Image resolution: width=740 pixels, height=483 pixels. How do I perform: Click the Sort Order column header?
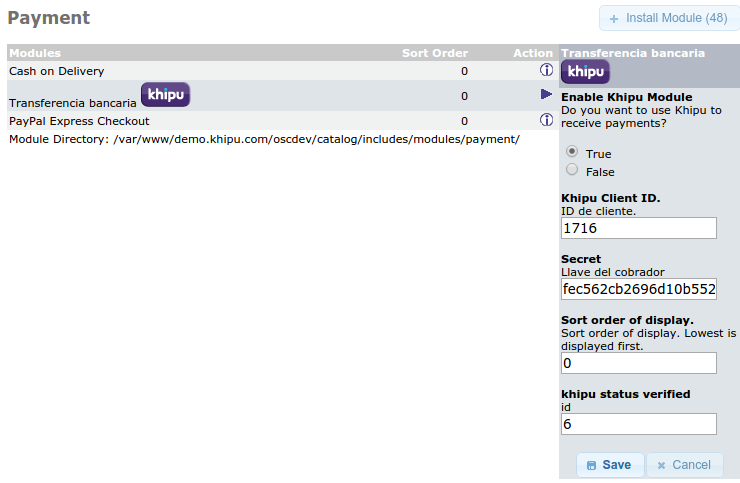tap(435, 53)
